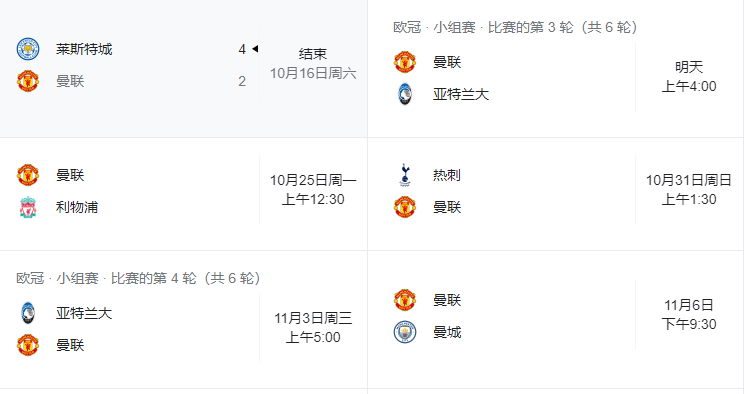Click the Liverpool (利物浦) crest icon

28,207
